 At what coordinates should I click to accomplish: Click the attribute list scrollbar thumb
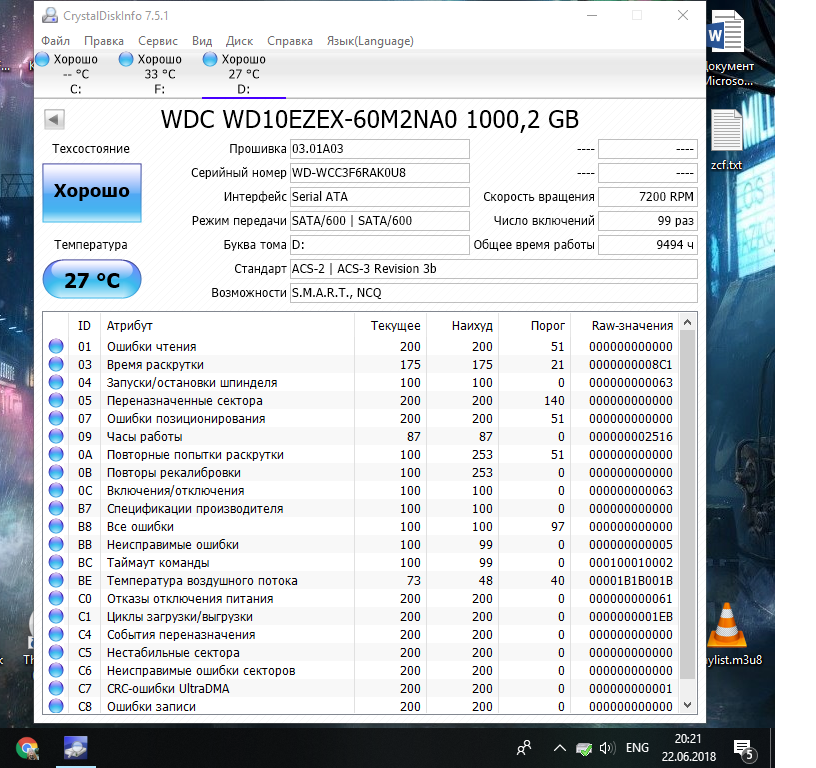coord(687,505)
